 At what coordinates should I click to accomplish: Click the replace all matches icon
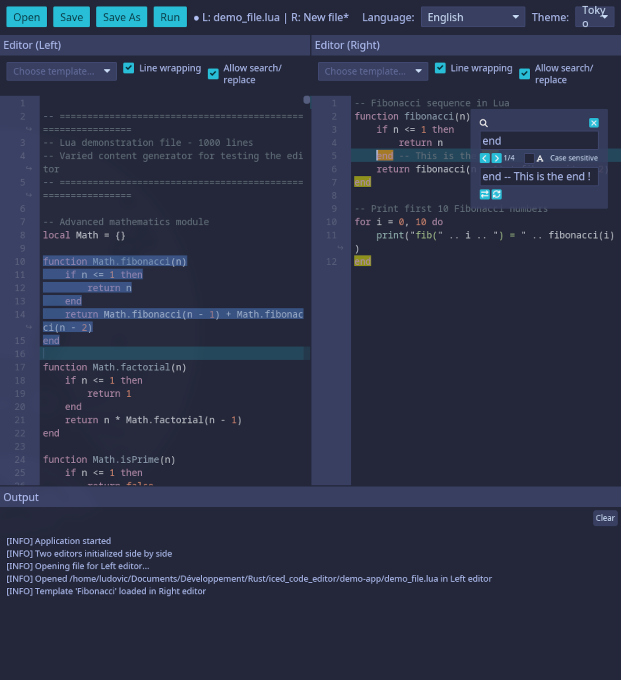click(497, 194)
